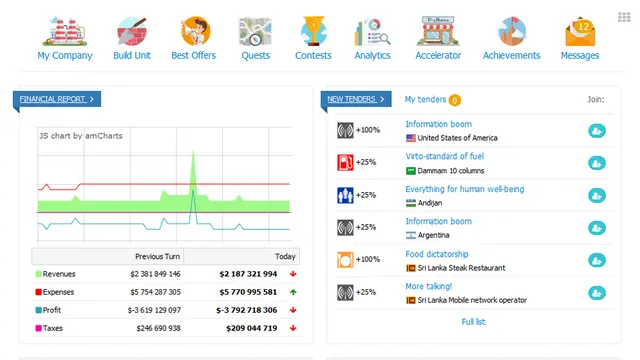640x360 pixels.
Task: Open the My Company factory icon
Action: tap(64, 31)
